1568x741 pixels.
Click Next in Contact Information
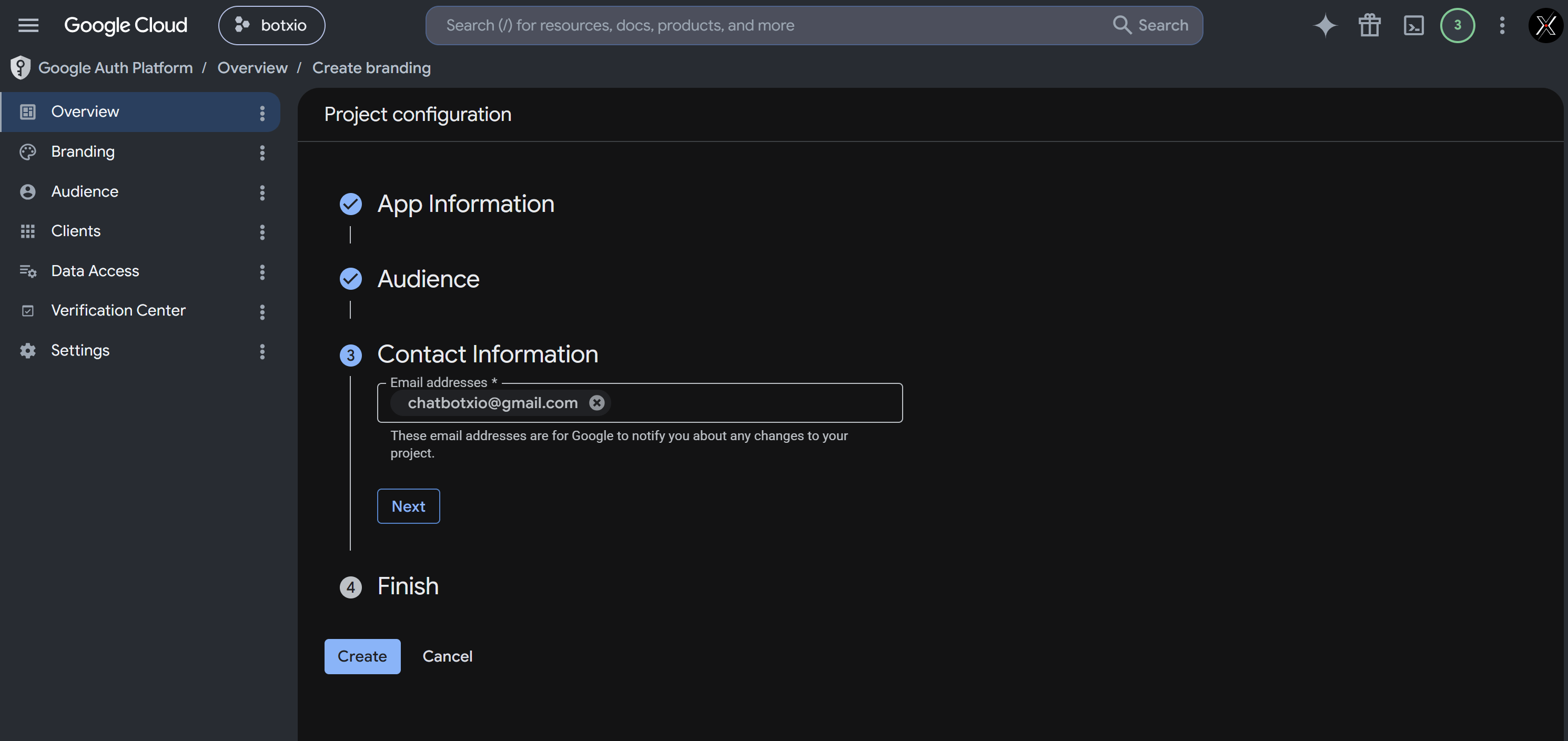[408, 506]
